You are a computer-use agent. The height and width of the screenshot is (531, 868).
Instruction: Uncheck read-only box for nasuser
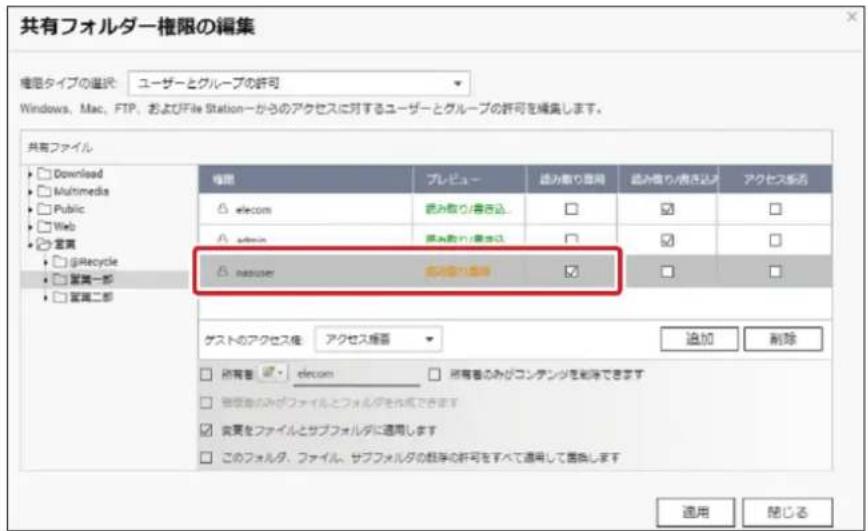point(571,271)
